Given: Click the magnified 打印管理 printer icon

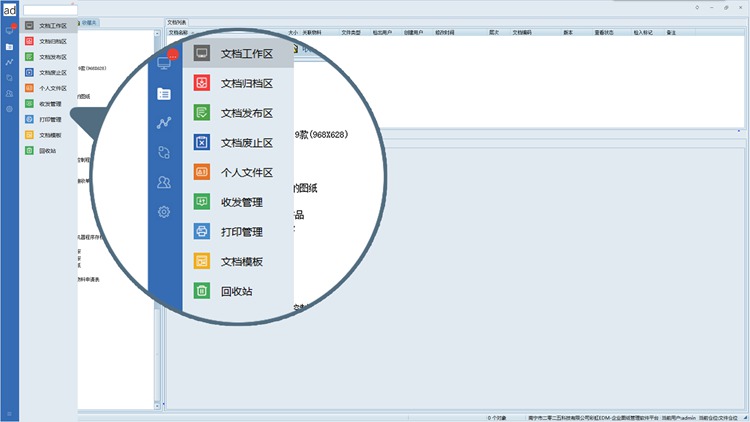Looking at the screenshot, I should click(x=201, y=232).
